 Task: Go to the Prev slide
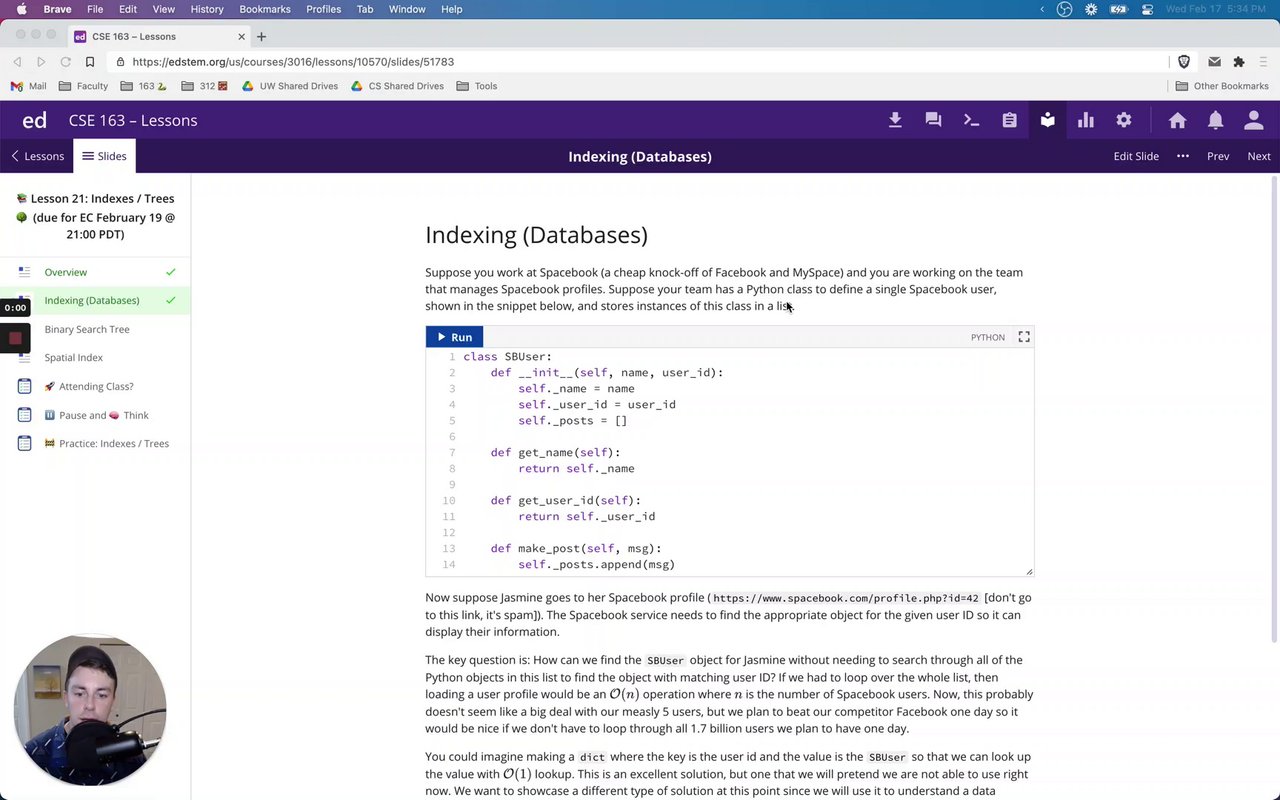1218,156
